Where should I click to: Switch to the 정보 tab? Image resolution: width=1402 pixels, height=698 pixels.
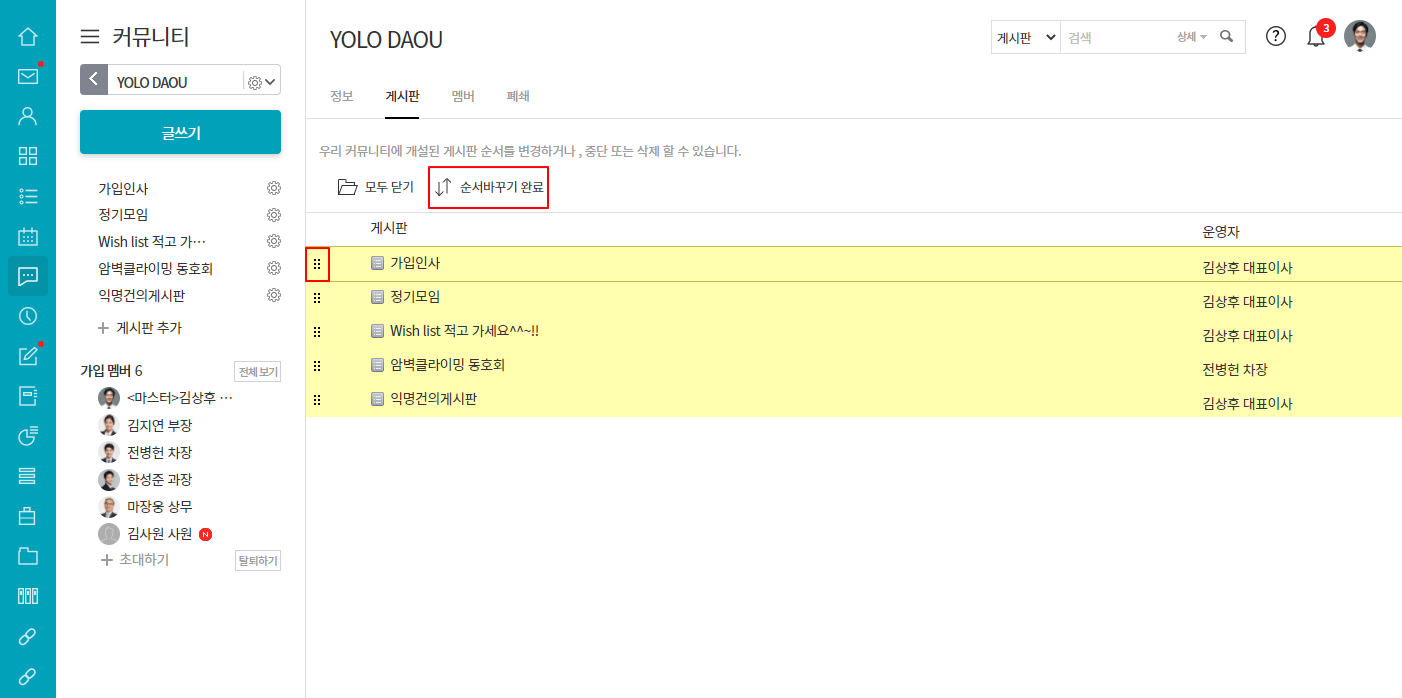pos(342,96)
